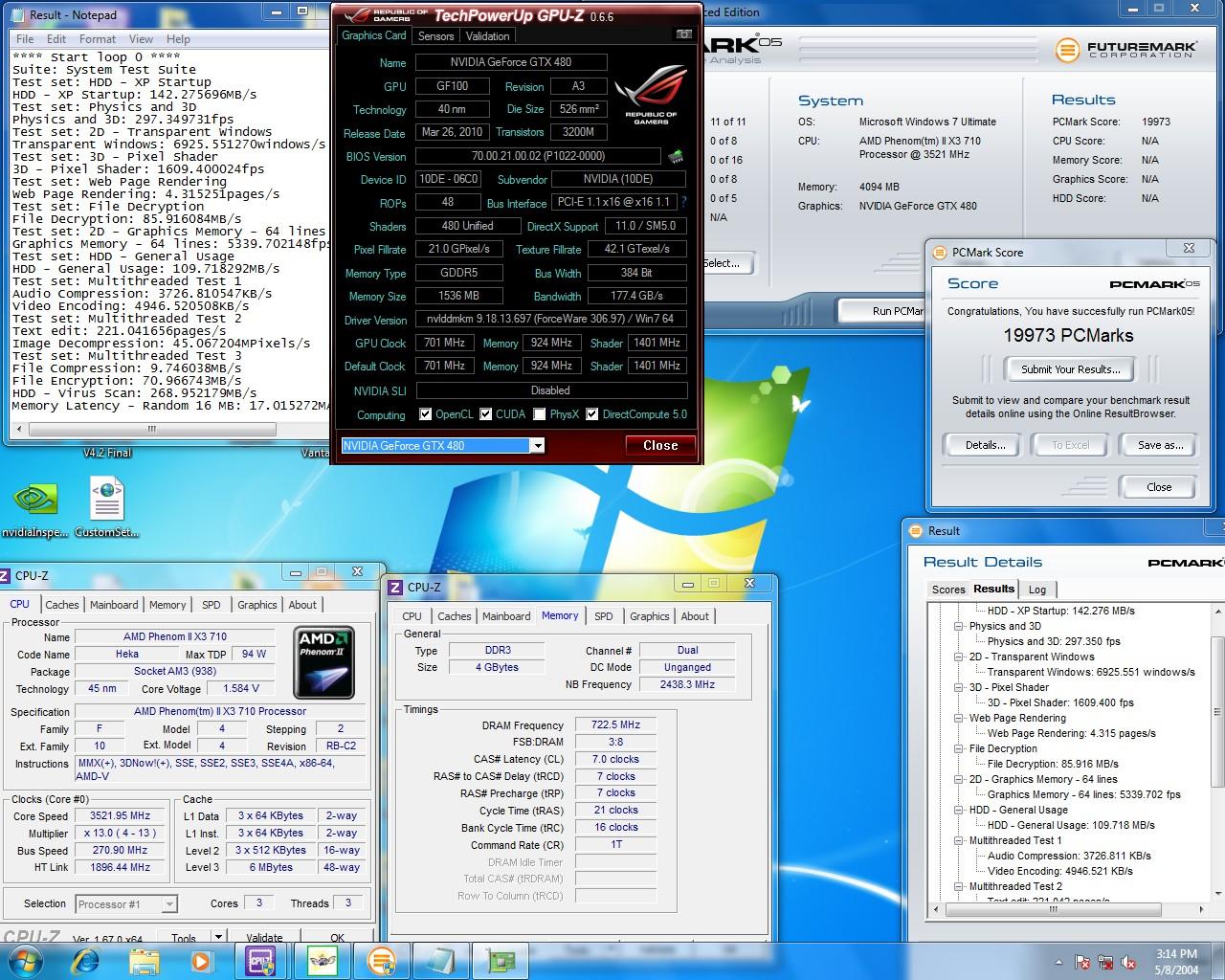
Task: Switch to the GPU-Z Validation tab
Action: click(x=487, y=36)
